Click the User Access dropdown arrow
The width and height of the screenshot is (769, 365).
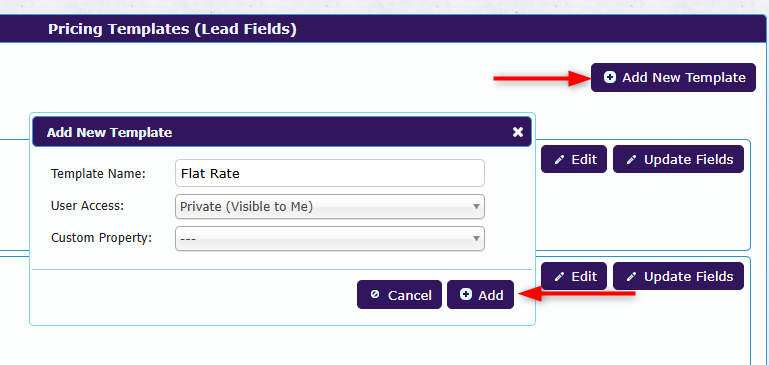point(476,207)
